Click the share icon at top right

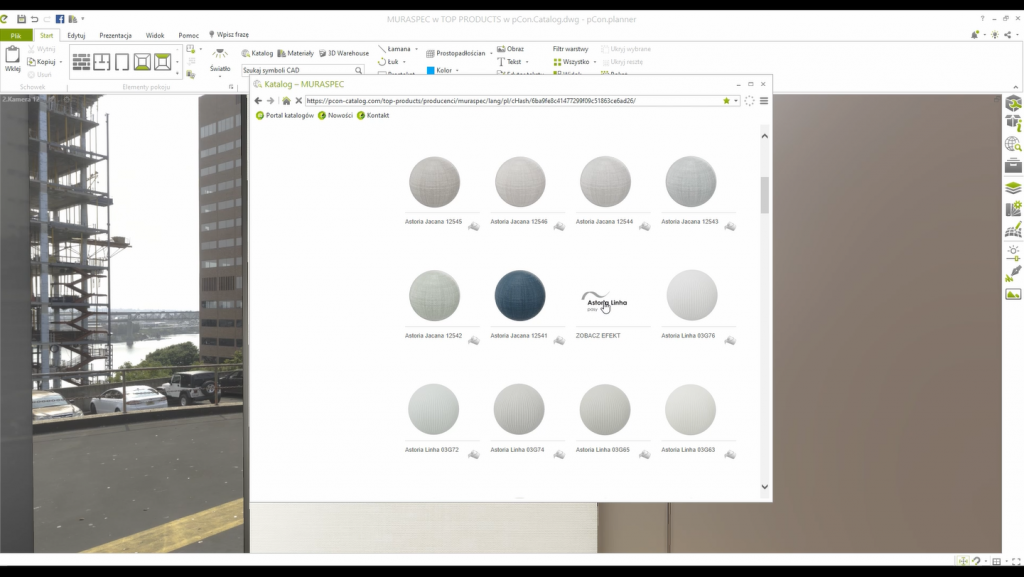point(1008,35)
